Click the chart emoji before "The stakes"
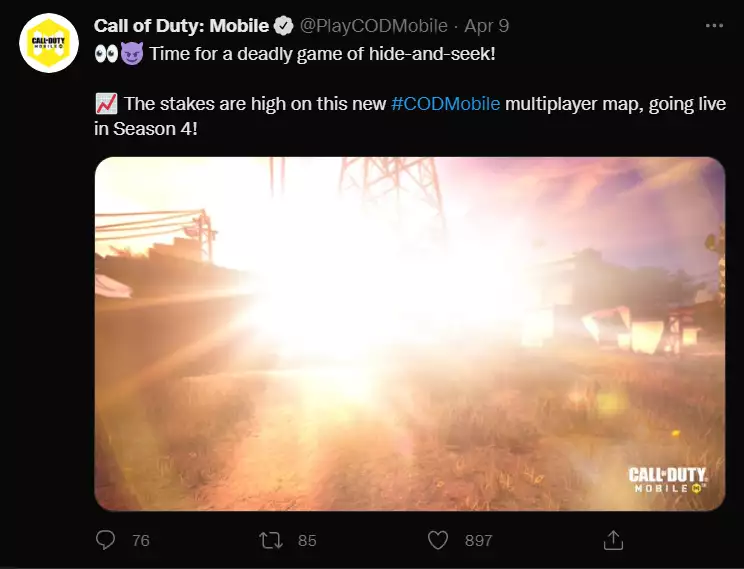Viewport: 744px width, 569px height. 106,104
